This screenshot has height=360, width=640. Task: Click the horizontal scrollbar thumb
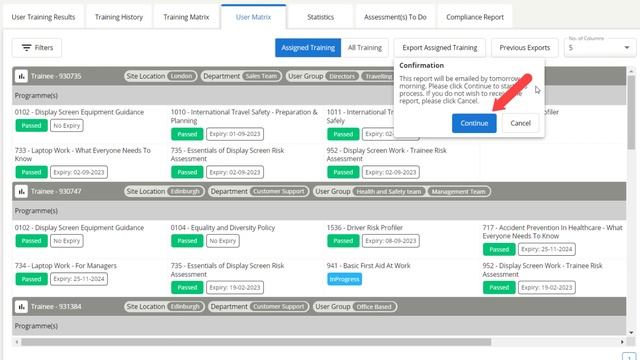256,342
